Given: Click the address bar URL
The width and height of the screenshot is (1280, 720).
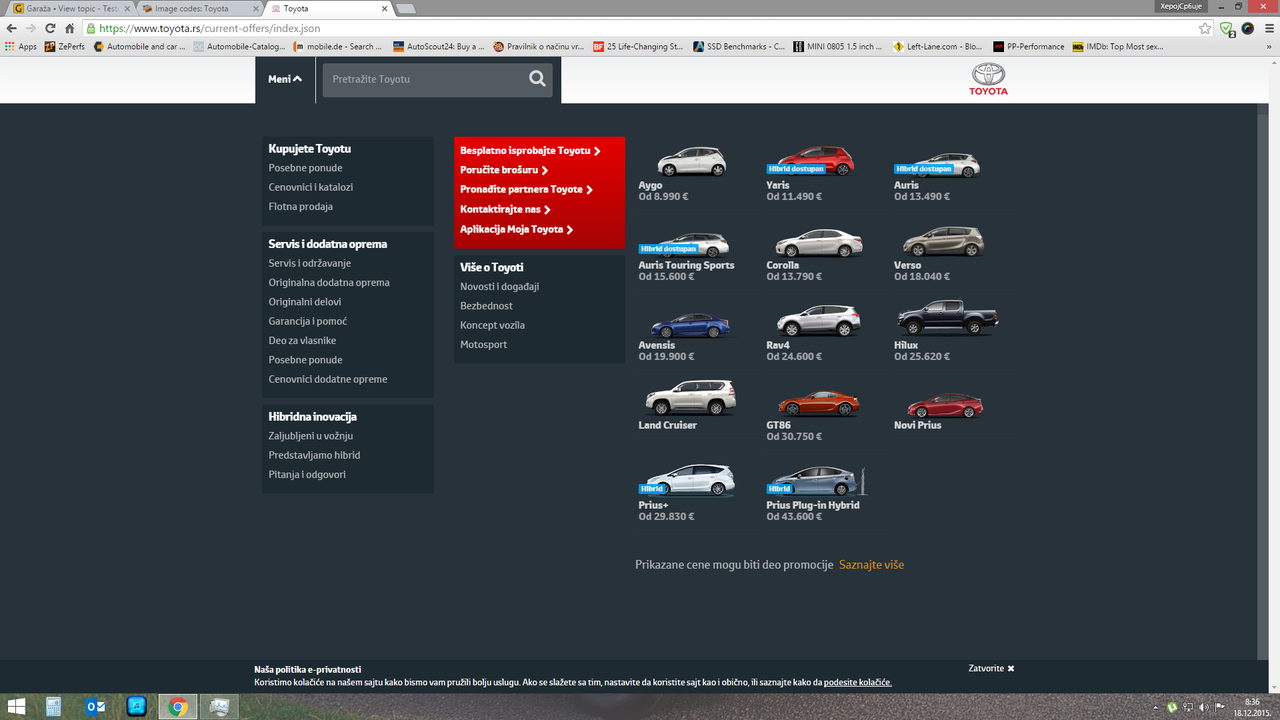Looking at the screenshot, I should [x=210, y=29].
